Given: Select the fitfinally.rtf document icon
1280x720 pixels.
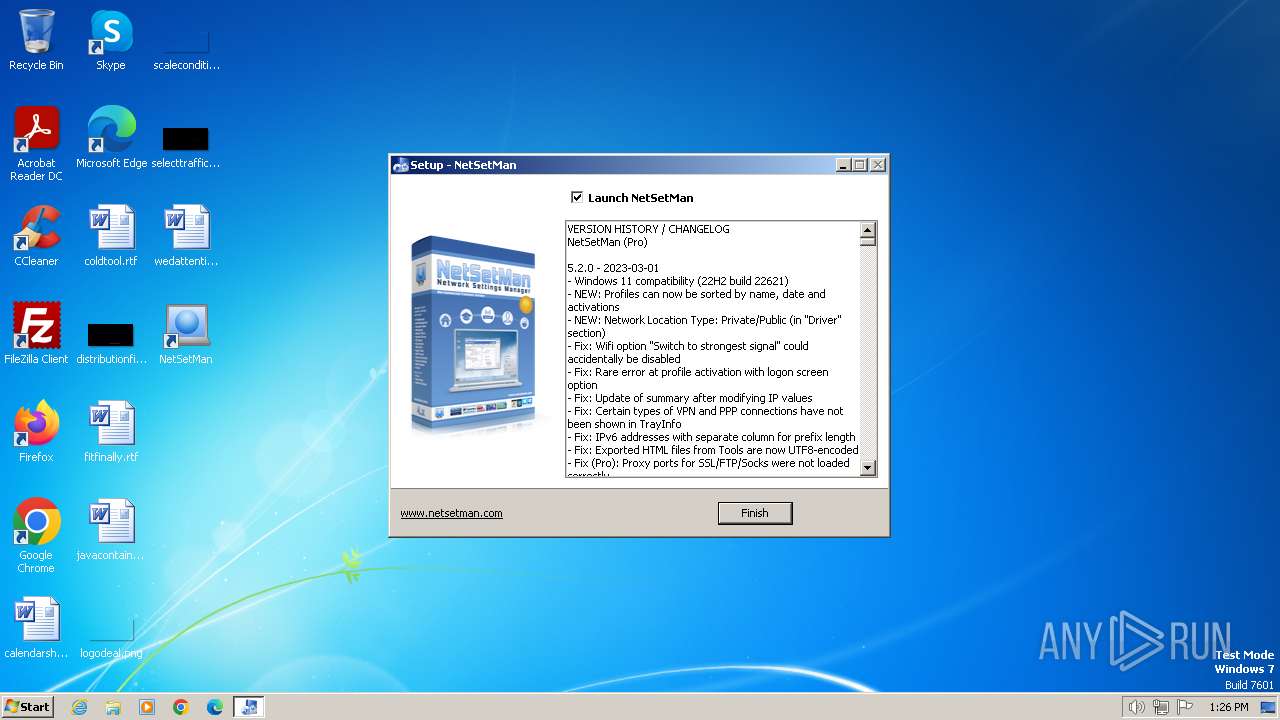Looking at the screenshot, I should click(x=111, y=432).
